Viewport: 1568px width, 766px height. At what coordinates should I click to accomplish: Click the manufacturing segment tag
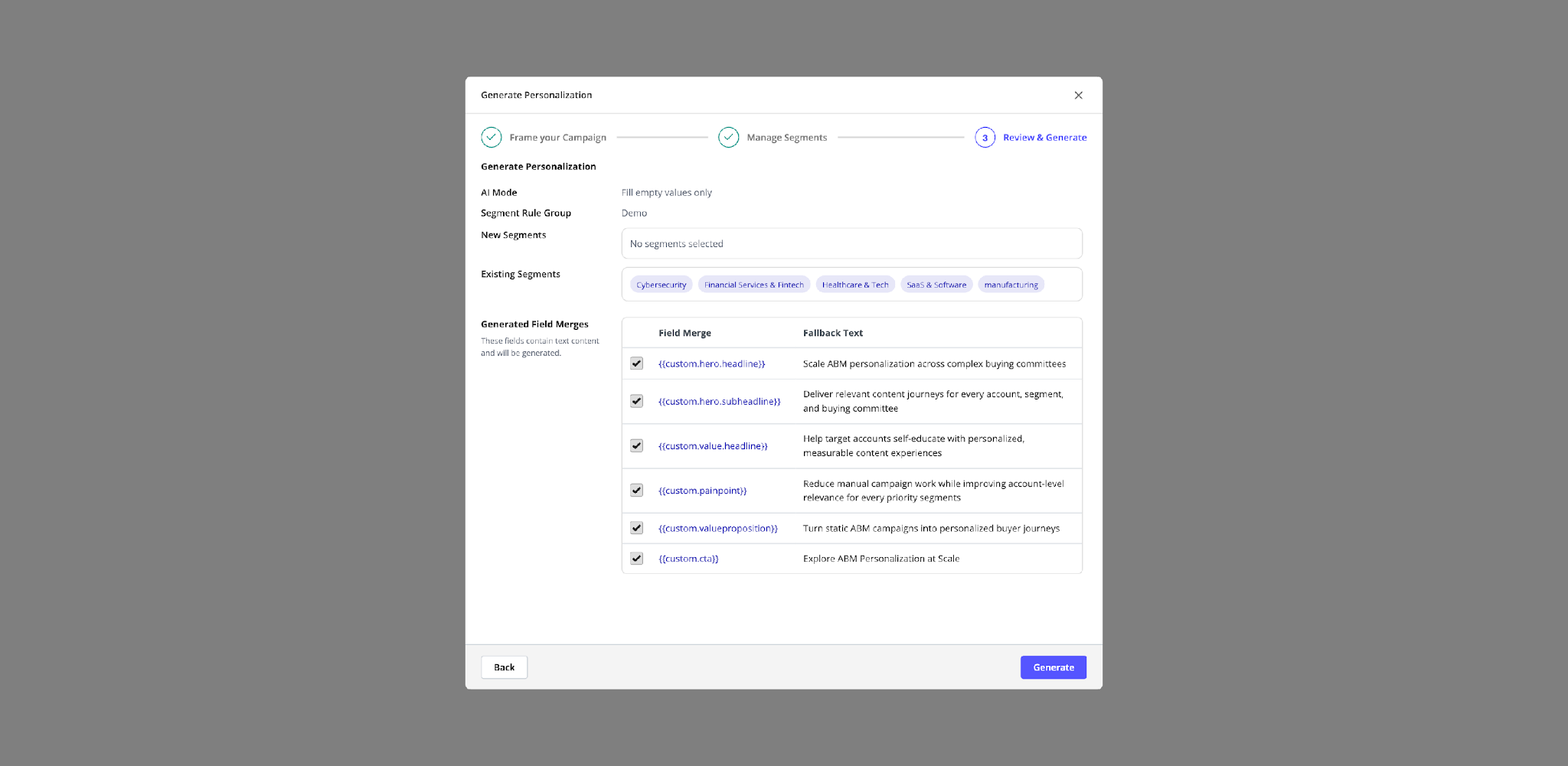[x=1011, y=285]
